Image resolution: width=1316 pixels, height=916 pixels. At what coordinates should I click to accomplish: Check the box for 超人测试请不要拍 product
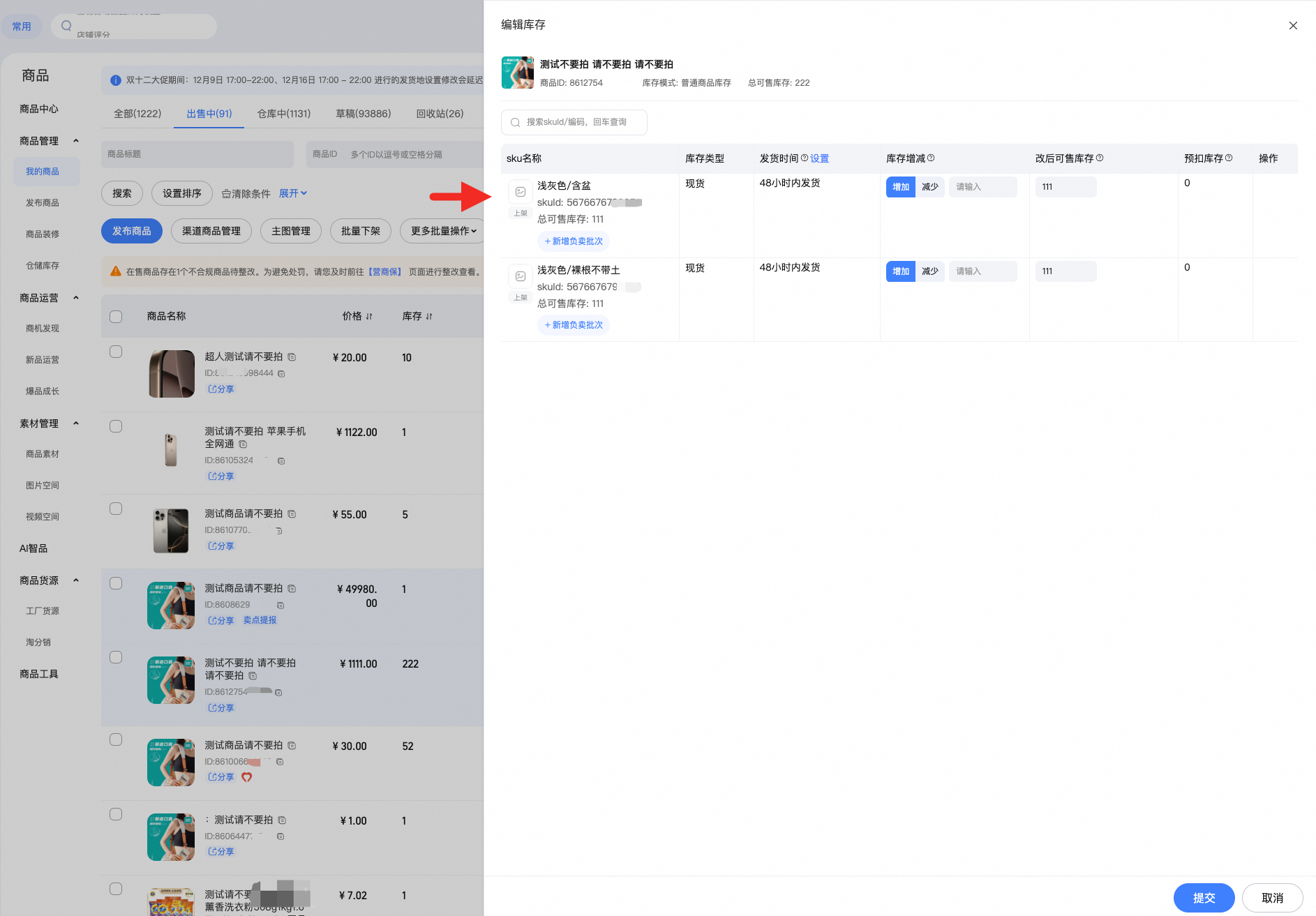point(116,352)
